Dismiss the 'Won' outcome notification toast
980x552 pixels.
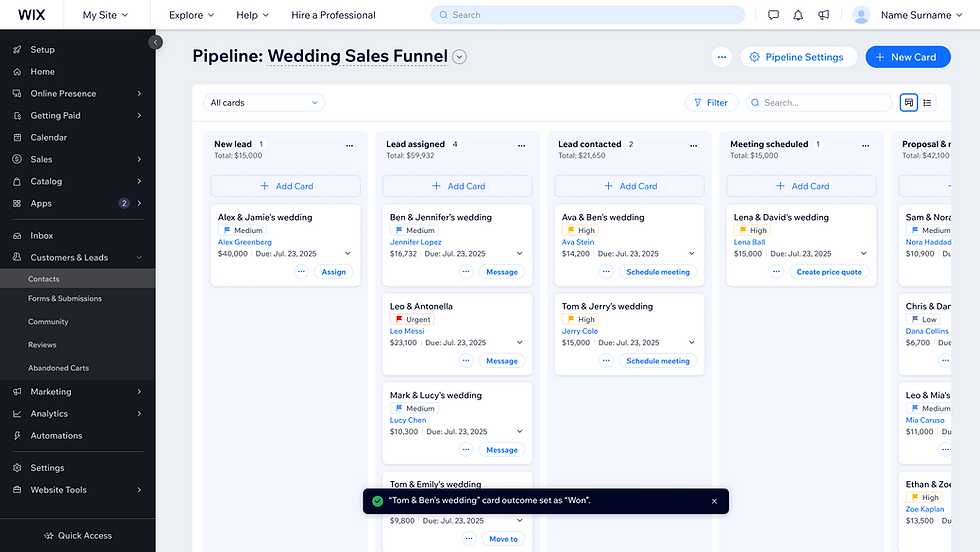tap(714, 501)
